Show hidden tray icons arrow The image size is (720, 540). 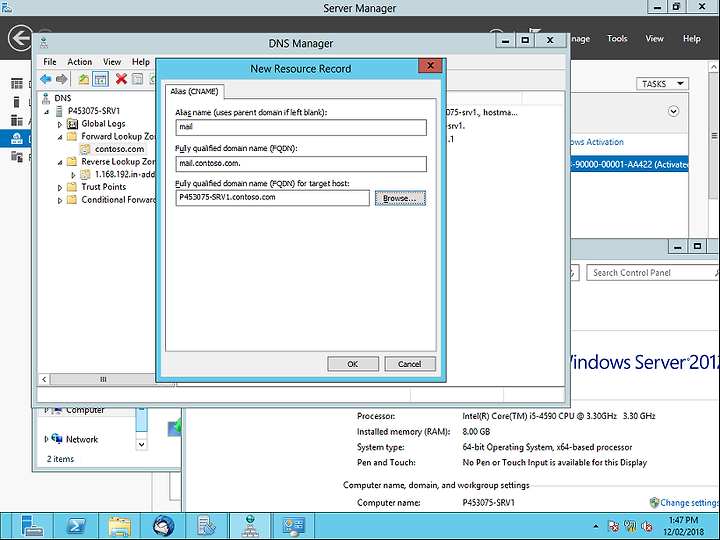tap(596, 526)
